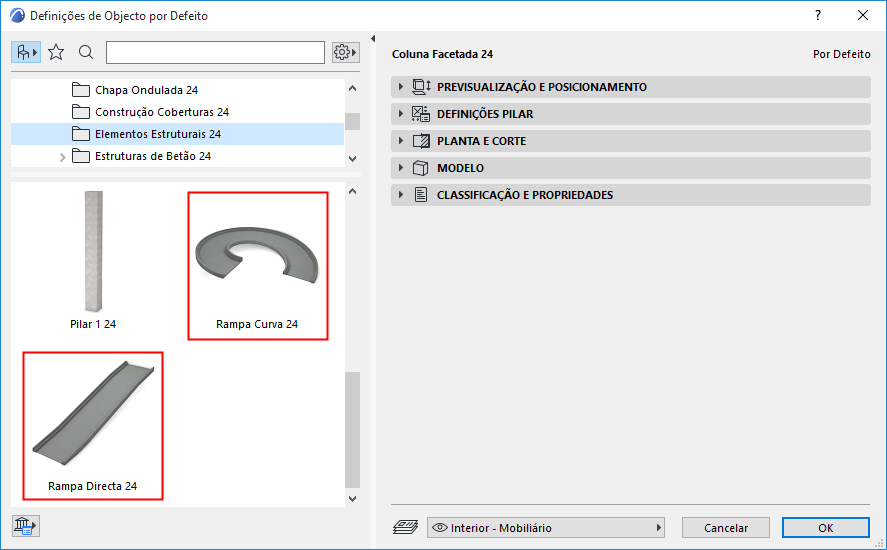This screenshot has width=887, height=550.
Task: Select the Chapa Ondulada 24 folder
Action: (146, 90)
